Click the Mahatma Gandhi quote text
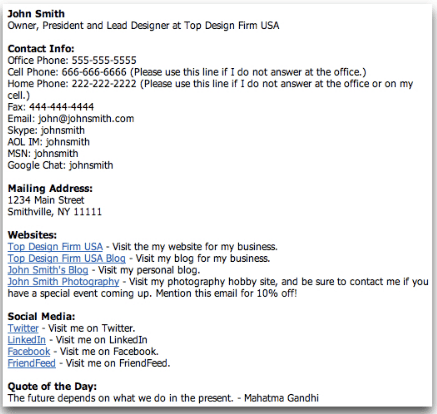This screenshot has width=437, height=414. [163, 398]
